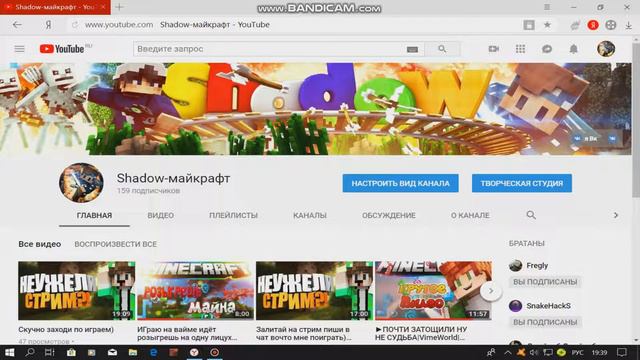The image size is (640, 360).
Task: Click the address bar www.youtube.com
Action: coord(119,25)
